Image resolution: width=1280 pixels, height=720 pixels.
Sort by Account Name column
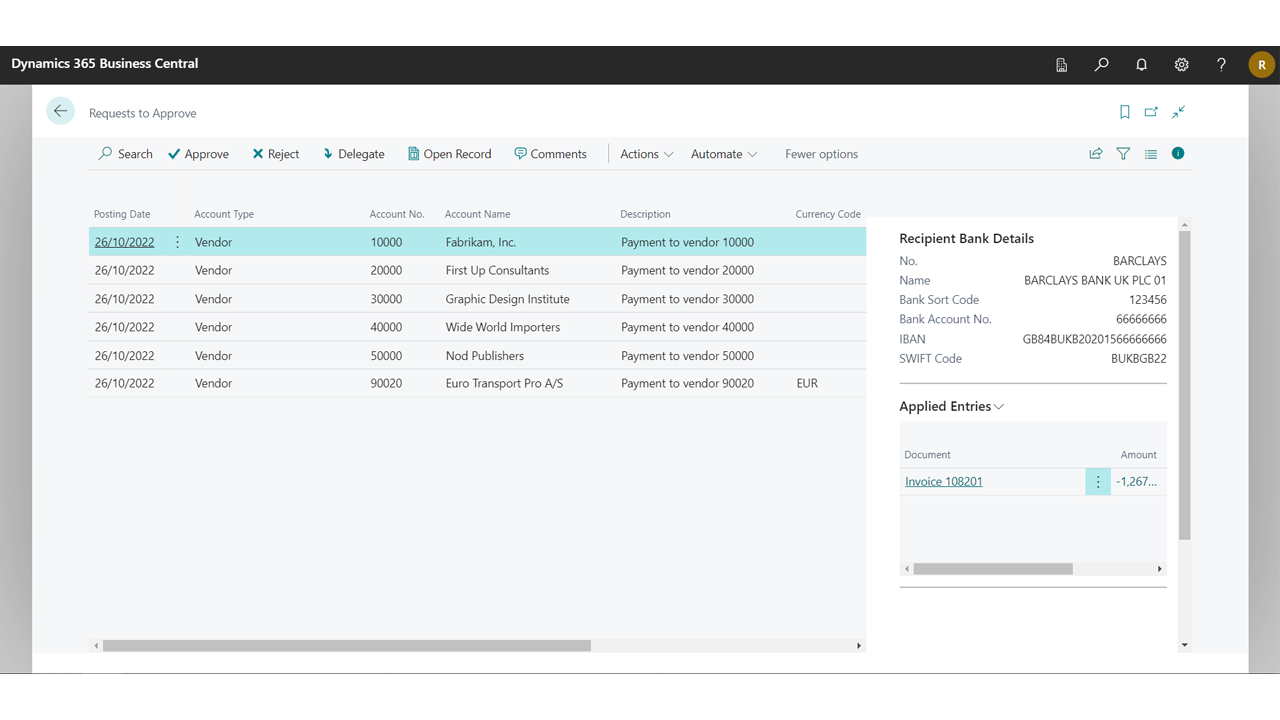tap(478, 214)
